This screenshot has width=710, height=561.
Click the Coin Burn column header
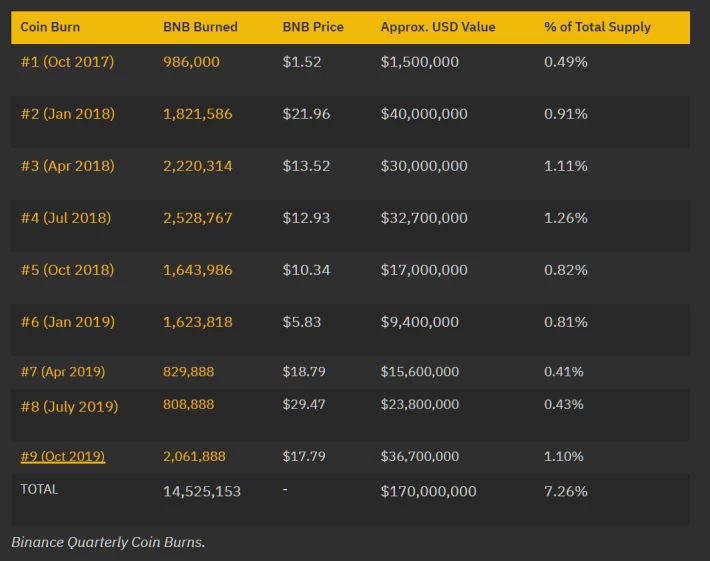[x=50, y=27]
